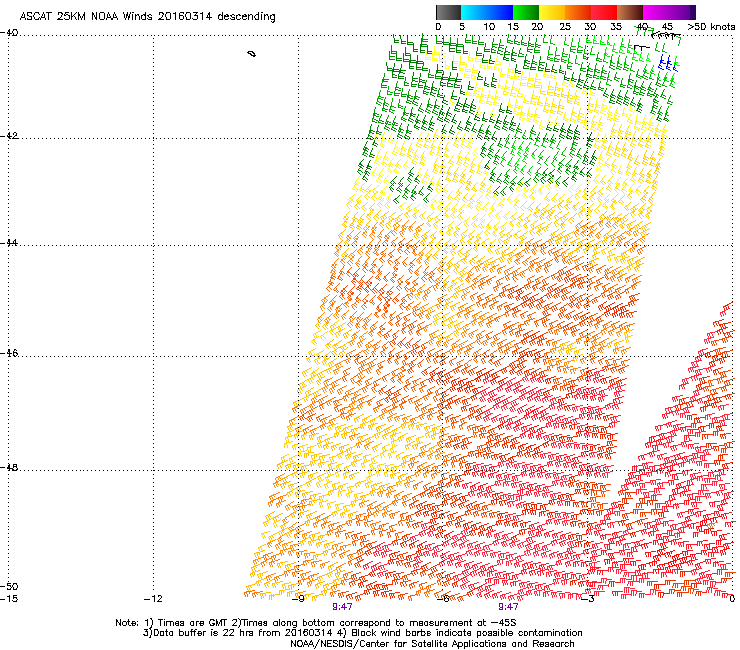Image resolution: width=740 pixels, height=650 pixels.
Task: Click the '-9' longitude axis label
Action: [x=298, y=599]
